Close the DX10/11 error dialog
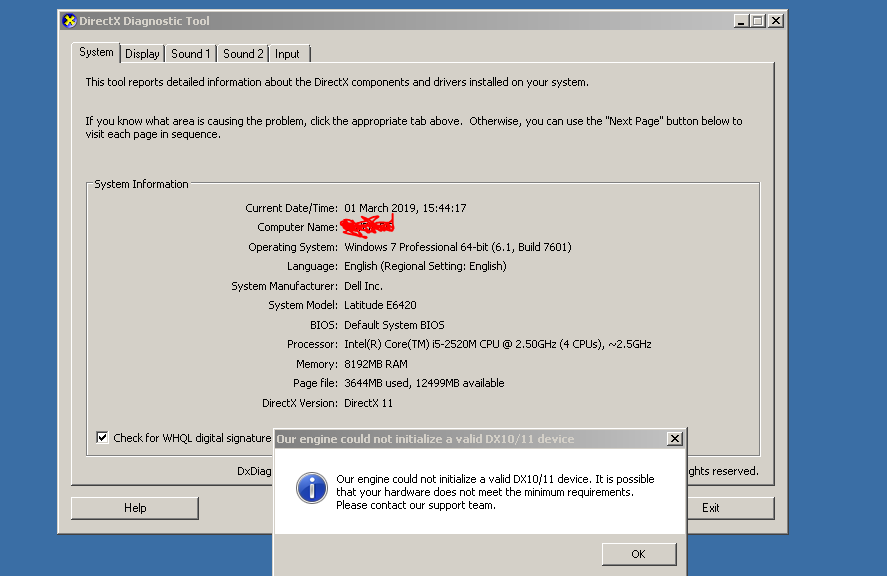The image size is (887, 576). click(x=675, y=439)
